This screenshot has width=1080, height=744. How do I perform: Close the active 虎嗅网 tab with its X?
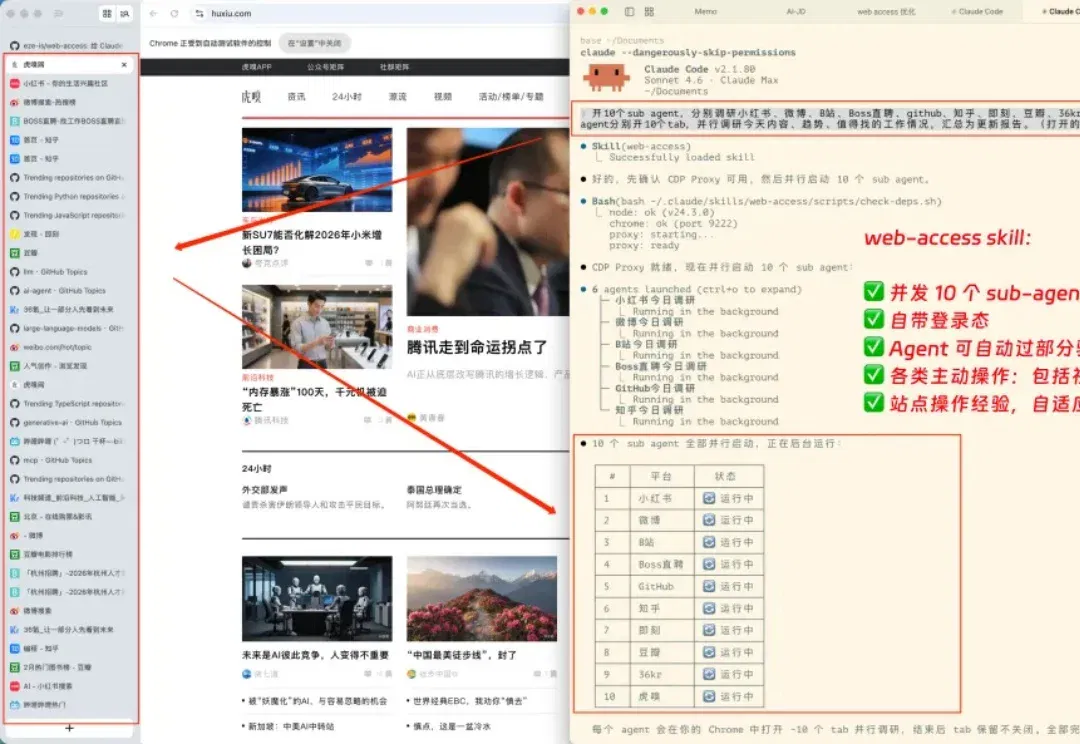point(124,64)
